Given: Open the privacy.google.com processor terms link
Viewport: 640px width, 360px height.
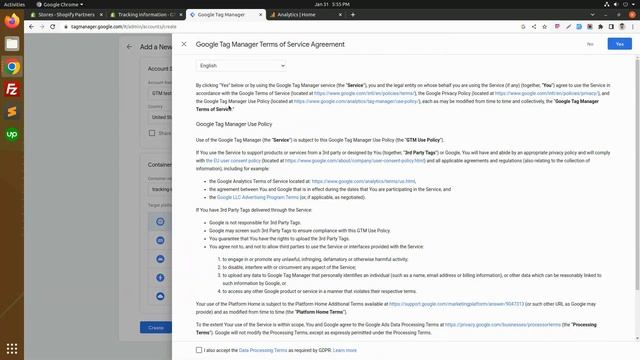Looking at the screenshot, I should tap(502, 325).
